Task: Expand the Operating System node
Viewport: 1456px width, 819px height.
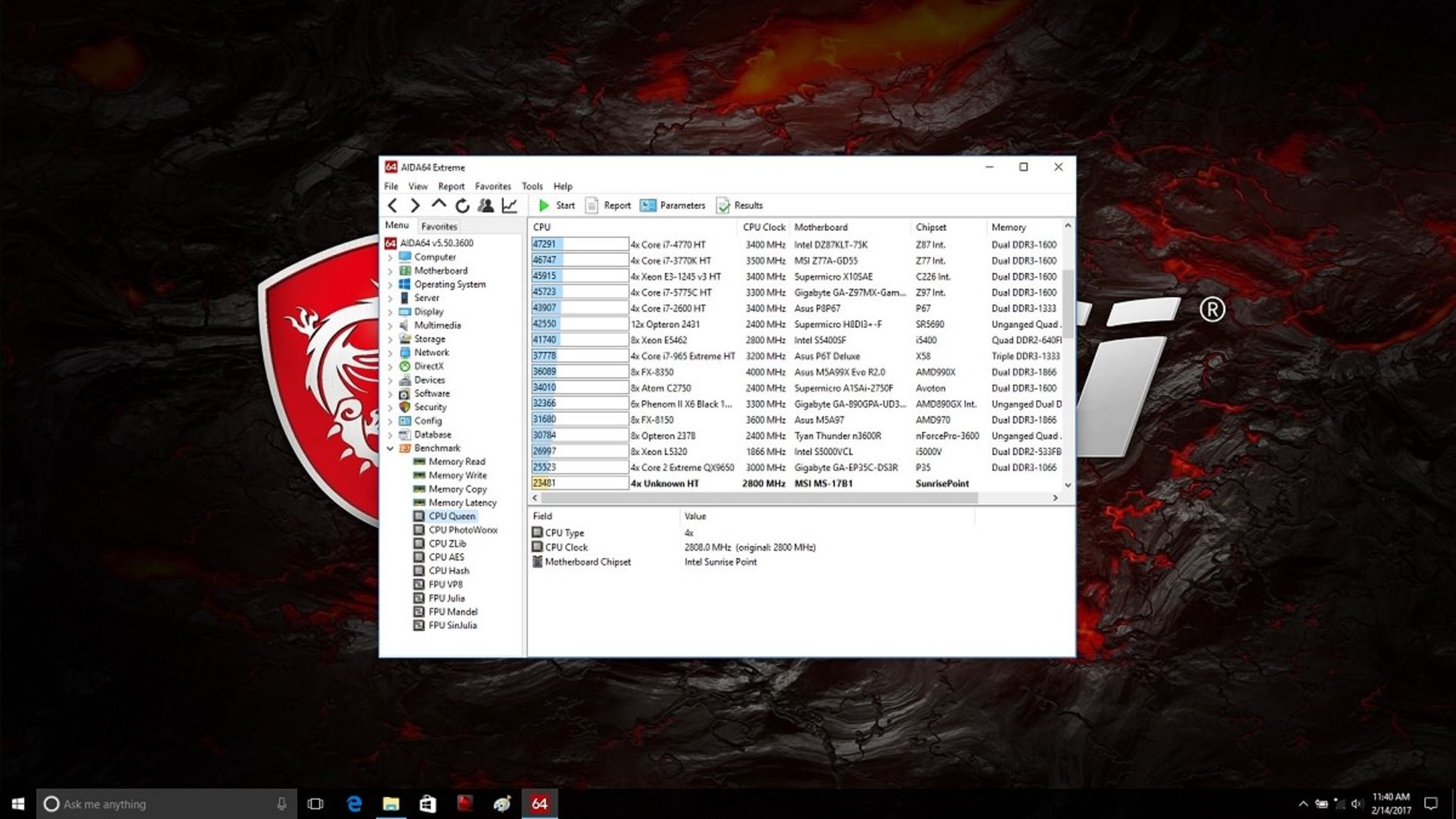Action: click(390, 285)
